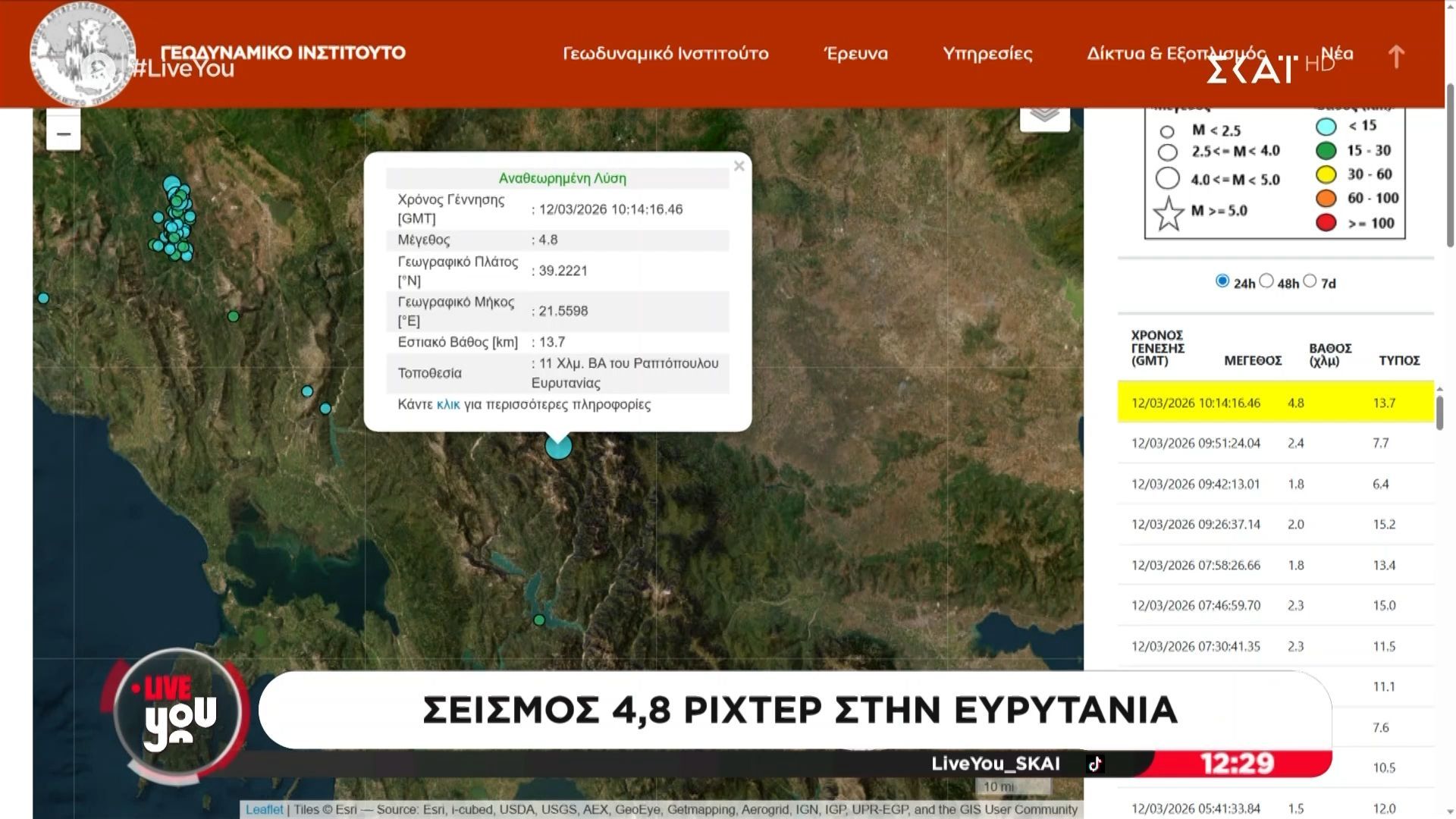This screenshot has width=1456, height=819.
Task: Click the 'κλικ' link for more information
Action: (448, 404)
